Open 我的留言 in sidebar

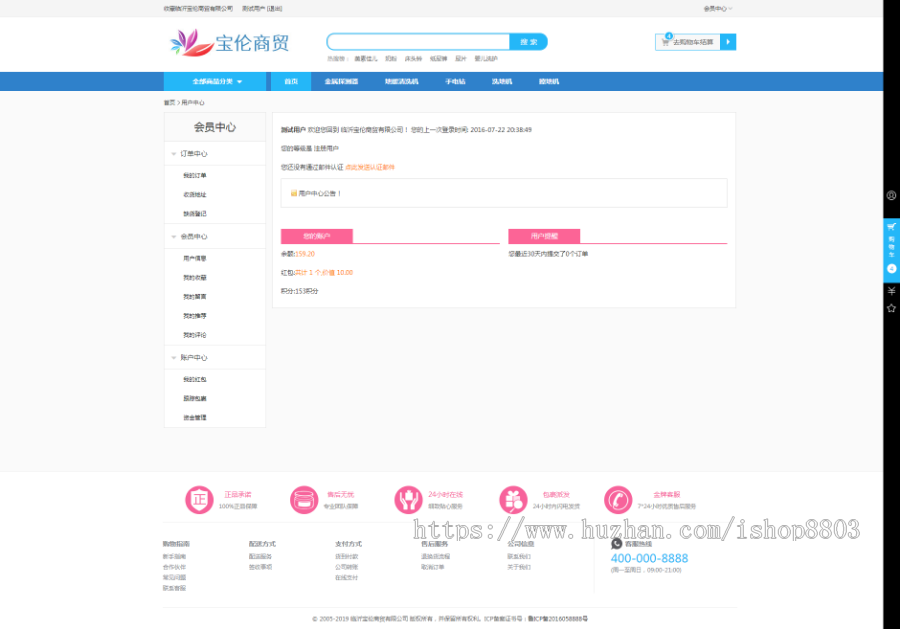(x=195, y=297)
